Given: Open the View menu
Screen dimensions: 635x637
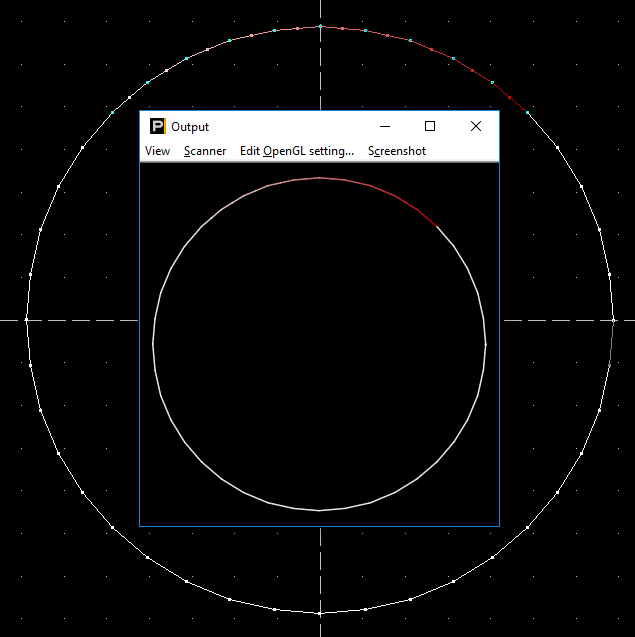Looking at the screenshot, I should [157, 151].
